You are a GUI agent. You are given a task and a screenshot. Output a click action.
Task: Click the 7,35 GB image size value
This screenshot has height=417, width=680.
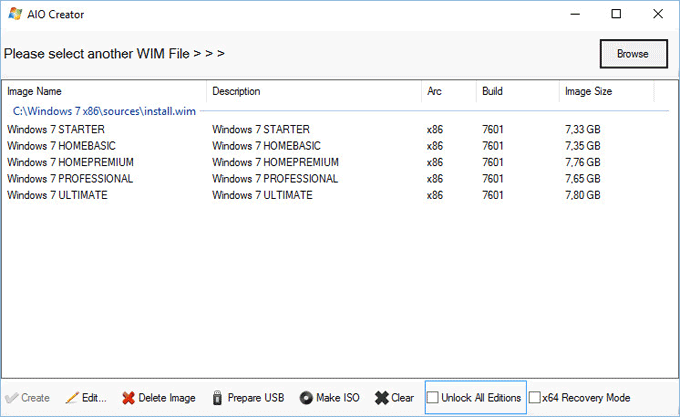pos(583,146)
